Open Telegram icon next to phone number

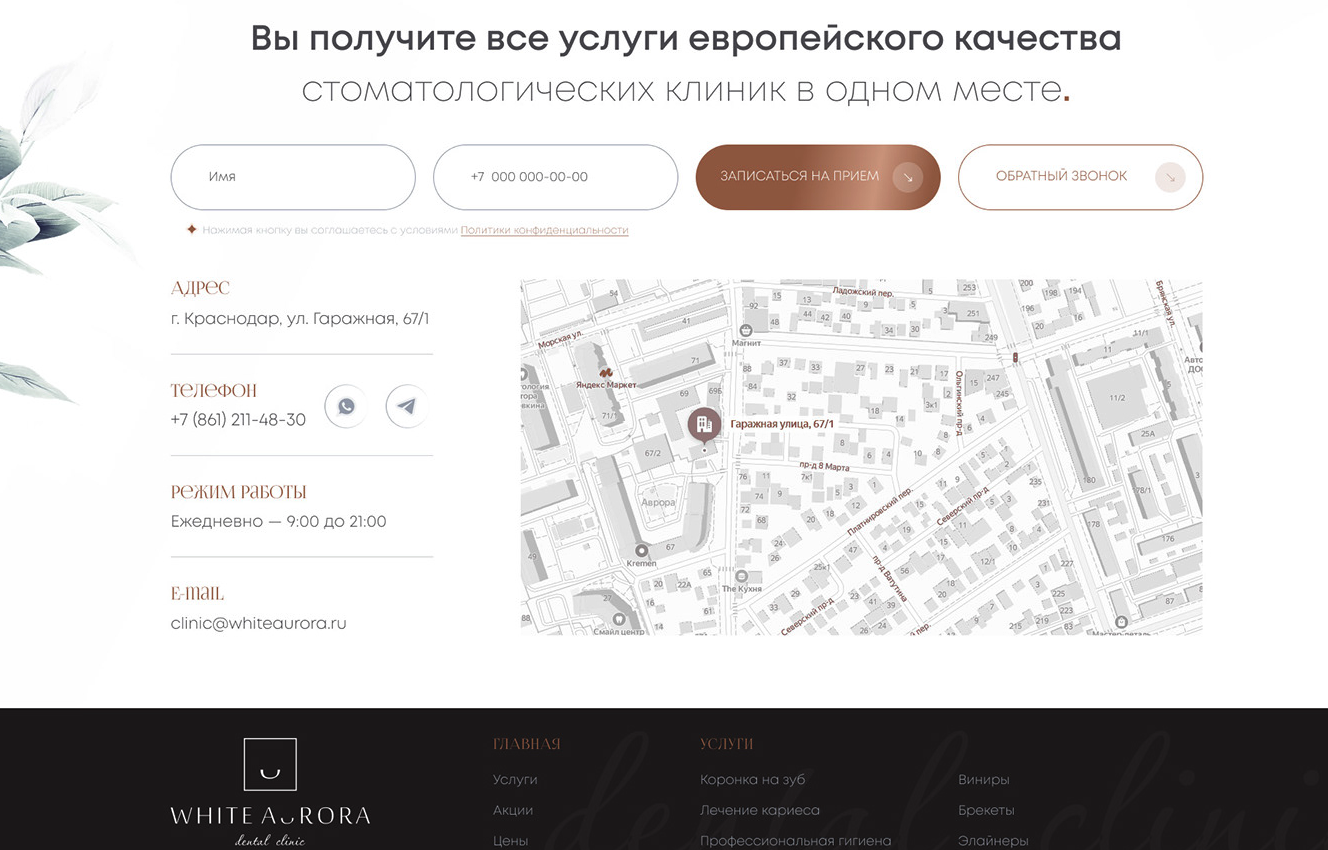(x=406, y=407)
